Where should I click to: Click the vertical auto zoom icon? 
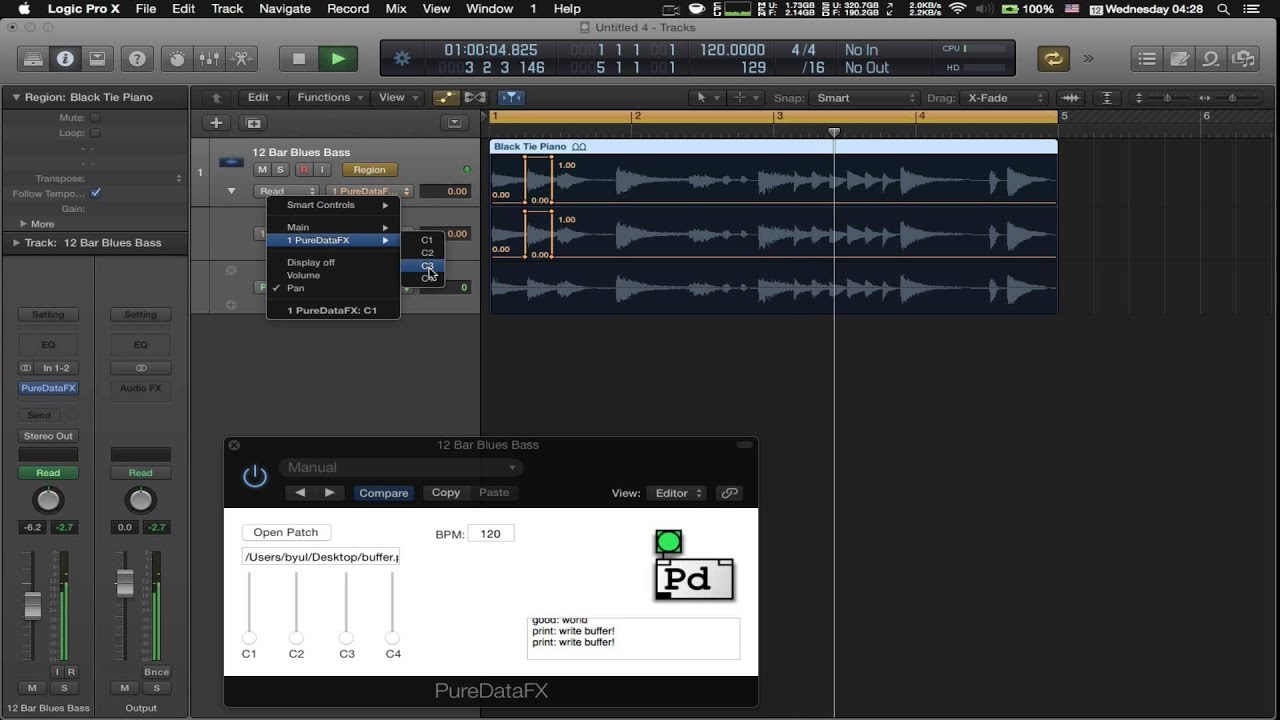coord(1107,98)
